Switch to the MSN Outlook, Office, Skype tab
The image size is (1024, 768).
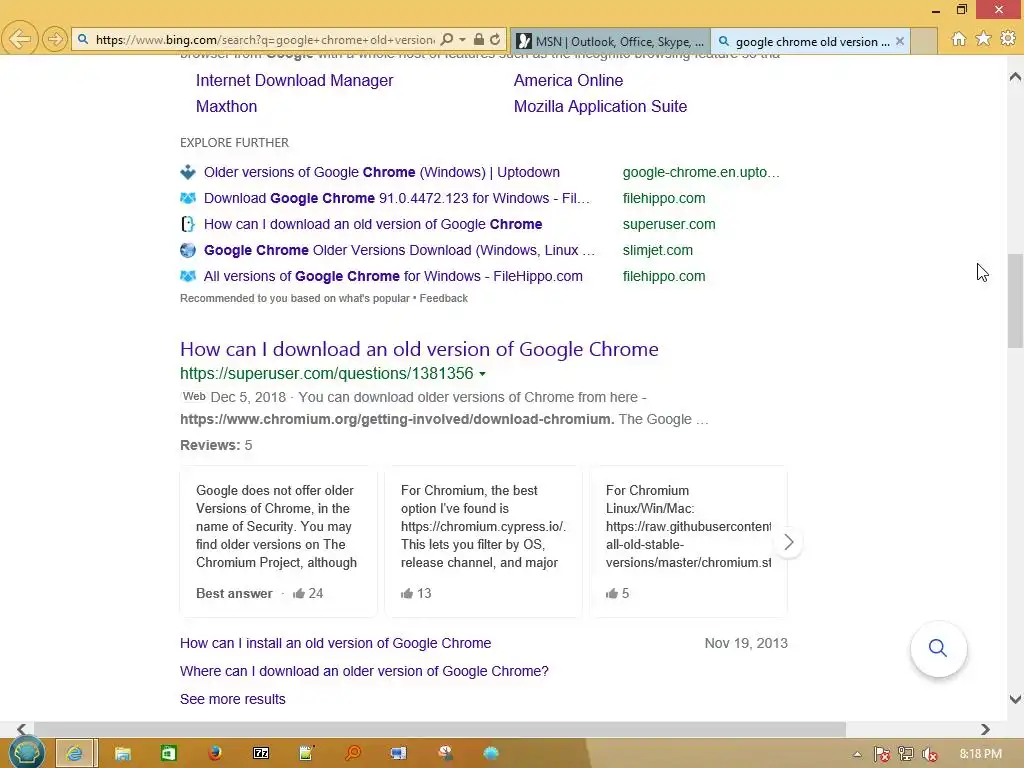(x=610, y=41)
